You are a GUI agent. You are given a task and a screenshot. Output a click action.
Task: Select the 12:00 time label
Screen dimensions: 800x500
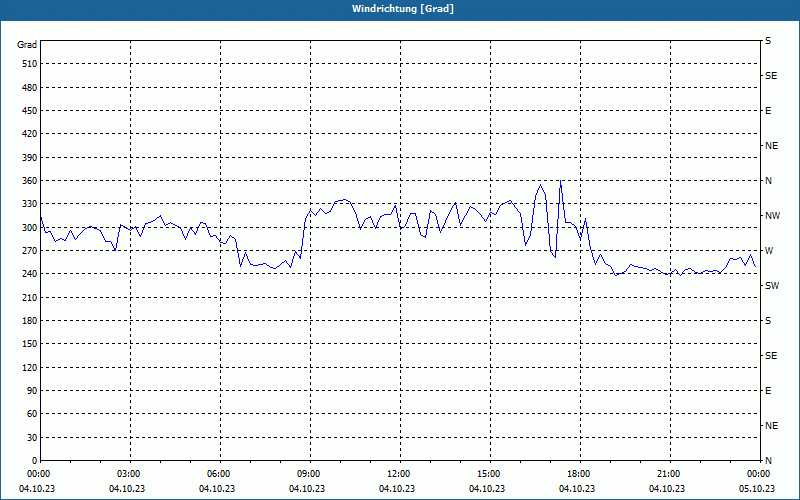pyautogui.click(x=398, y=474)
